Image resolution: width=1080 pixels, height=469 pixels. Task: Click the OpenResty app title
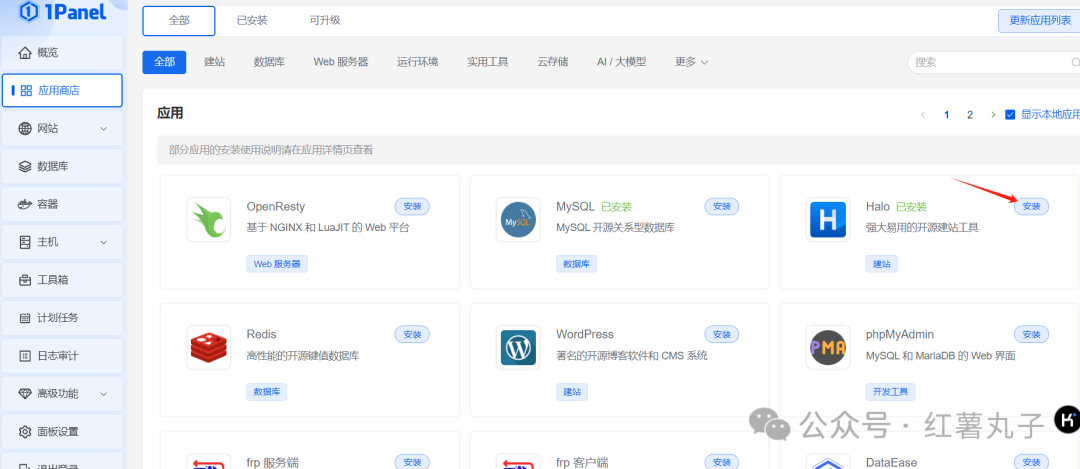point(276,207)
